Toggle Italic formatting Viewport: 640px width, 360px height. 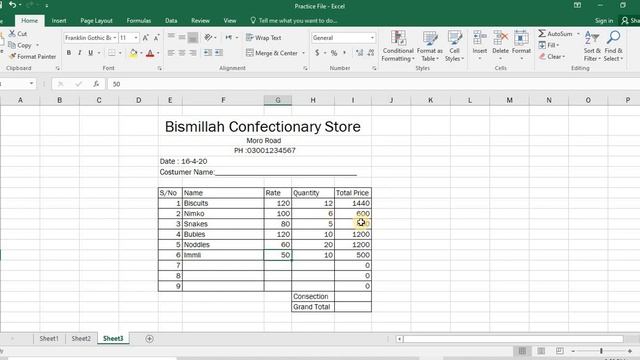(80, 53)
